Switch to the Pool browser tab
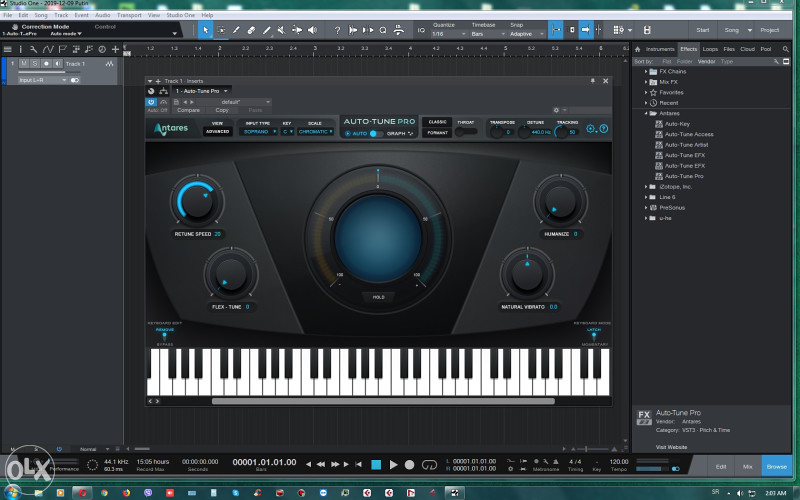800x500 pixels. pos(765,49)
